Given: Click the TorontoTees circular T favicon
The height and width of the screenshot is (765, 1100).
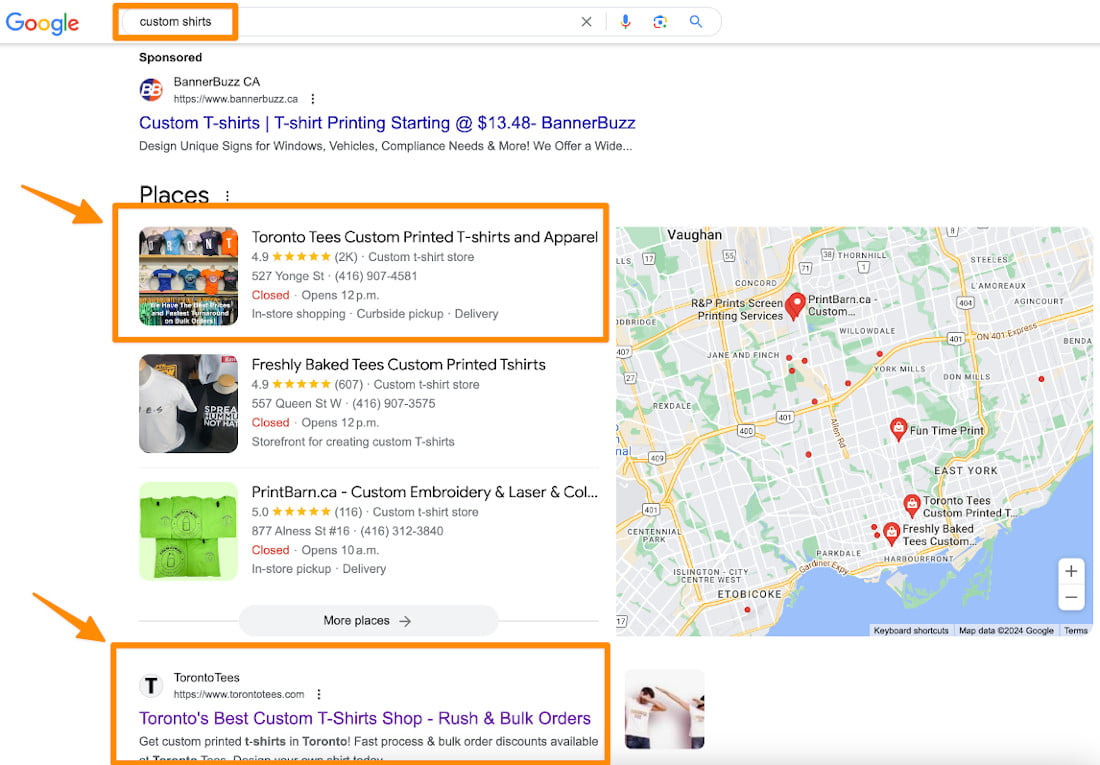Looking at the screenshot, I should 151,685.
